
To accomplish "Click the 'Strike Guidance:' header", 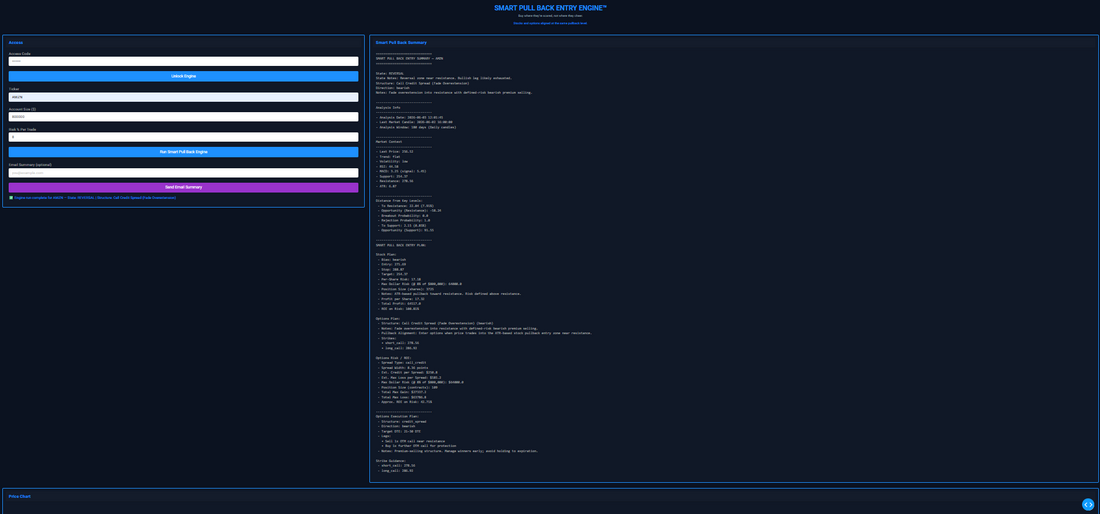I will pyautogui.click(x=390, y=461).
